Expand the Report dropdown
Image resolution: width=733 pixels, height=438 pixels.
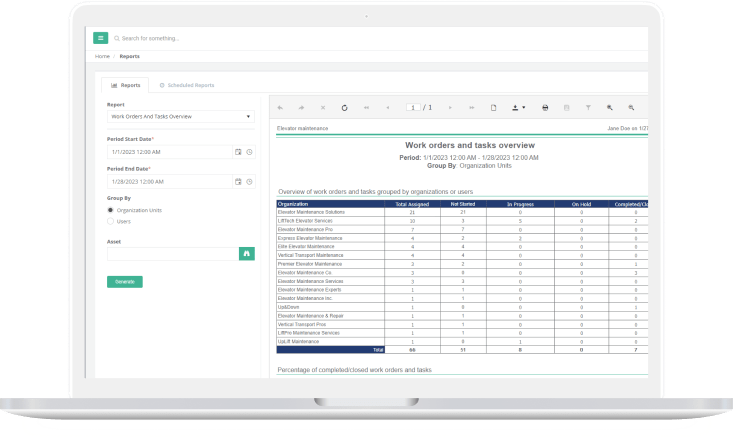pyautogui.click(x=180, y=116)
